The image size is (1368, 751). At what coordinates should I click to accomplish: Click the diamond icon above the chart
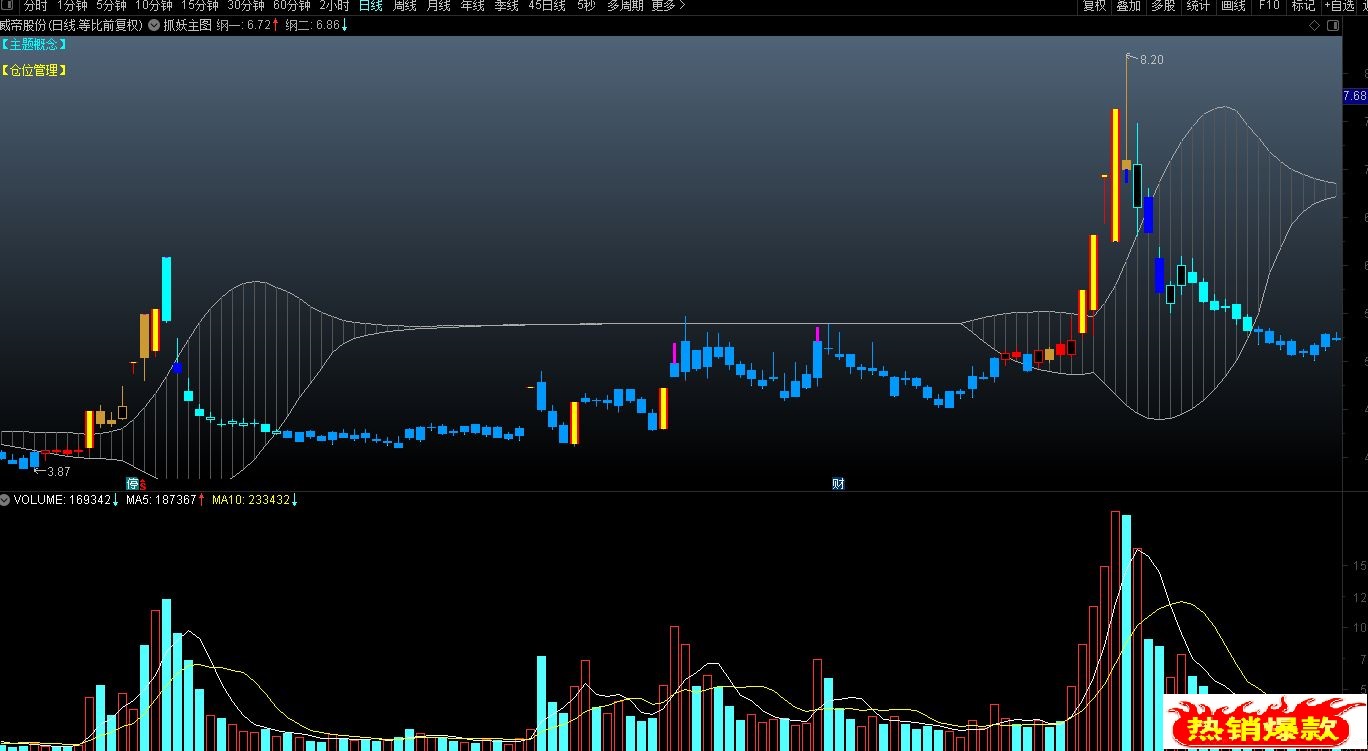1313,25
